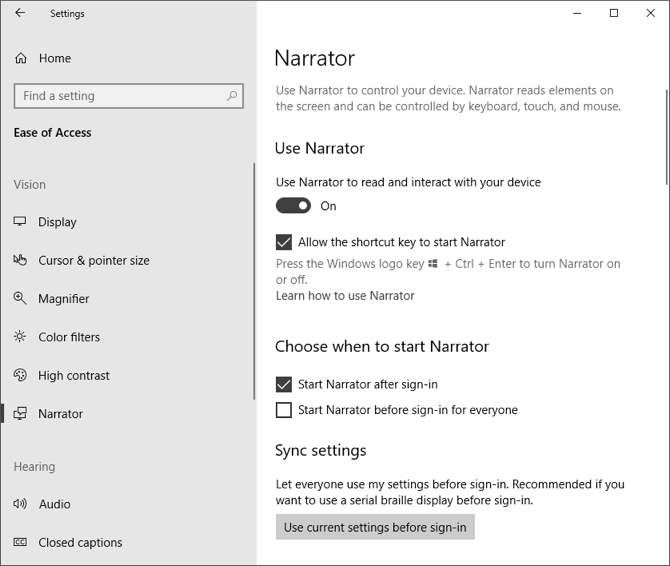Open Closed captions via CC icon
670x566 pixels.
pyautogui.click(x=20, y=543)
